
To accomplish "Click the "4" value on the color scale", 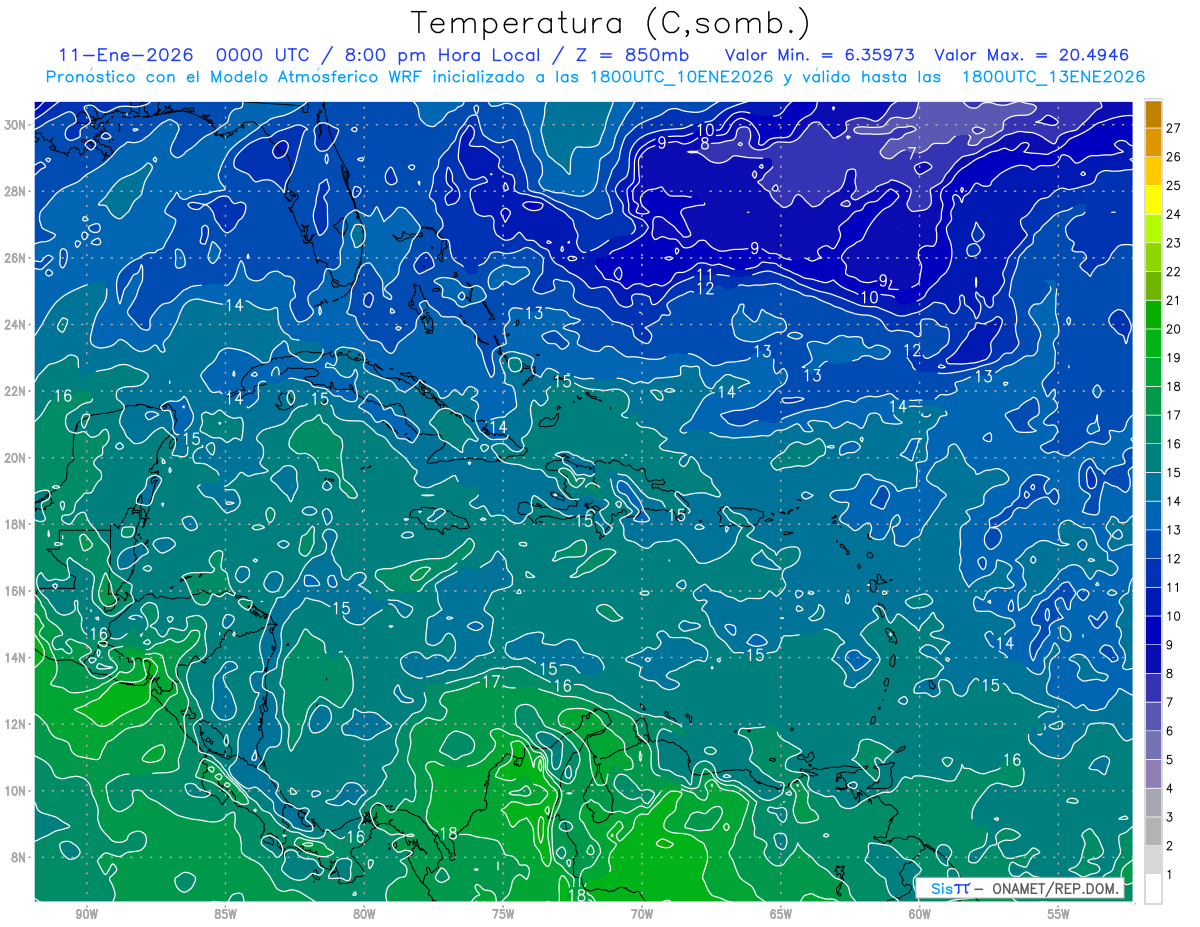I will point(1169,789).
